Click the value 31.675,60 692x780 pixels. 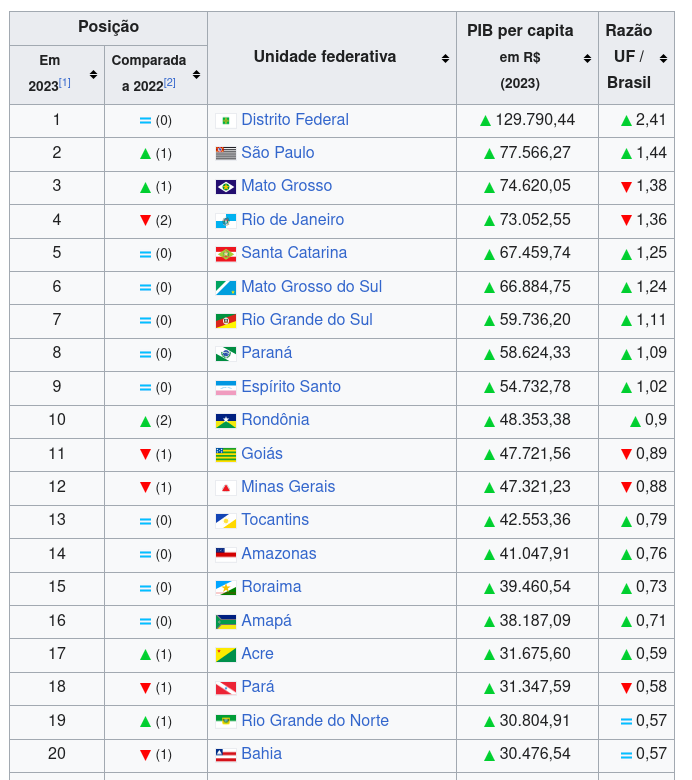click(x=535, y=654)
